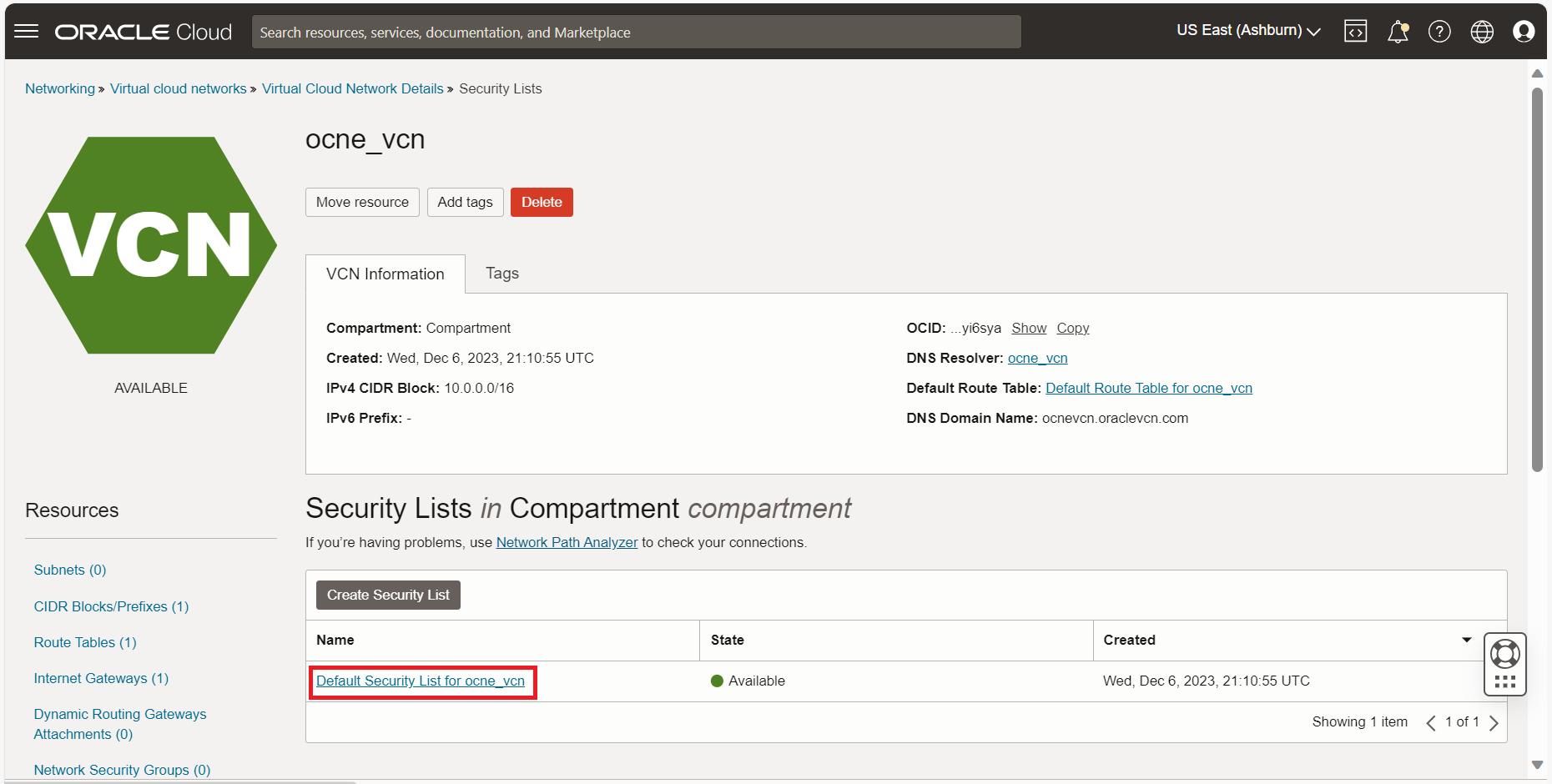Click the State column header
This screenshot has width=1552, height=784.
coord(896,640)
